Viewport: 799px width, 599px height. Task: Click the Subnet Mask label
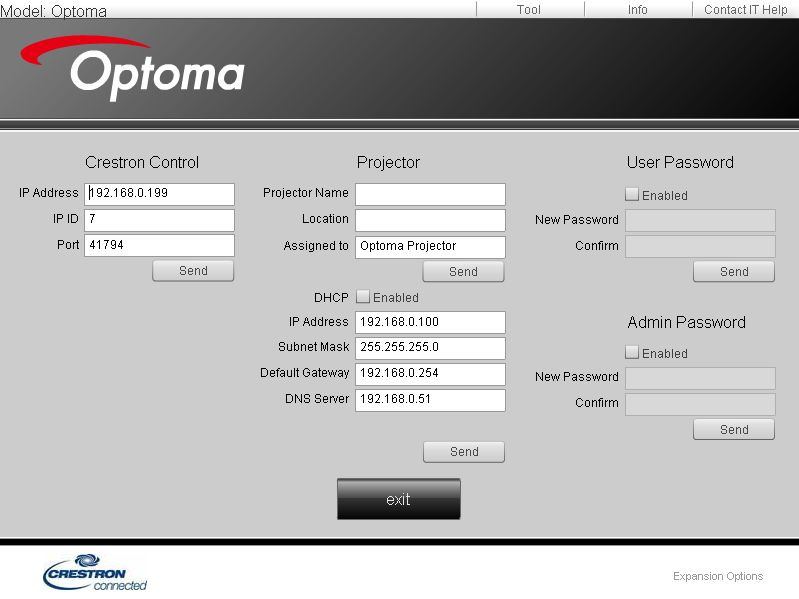[x=313, y=347]
